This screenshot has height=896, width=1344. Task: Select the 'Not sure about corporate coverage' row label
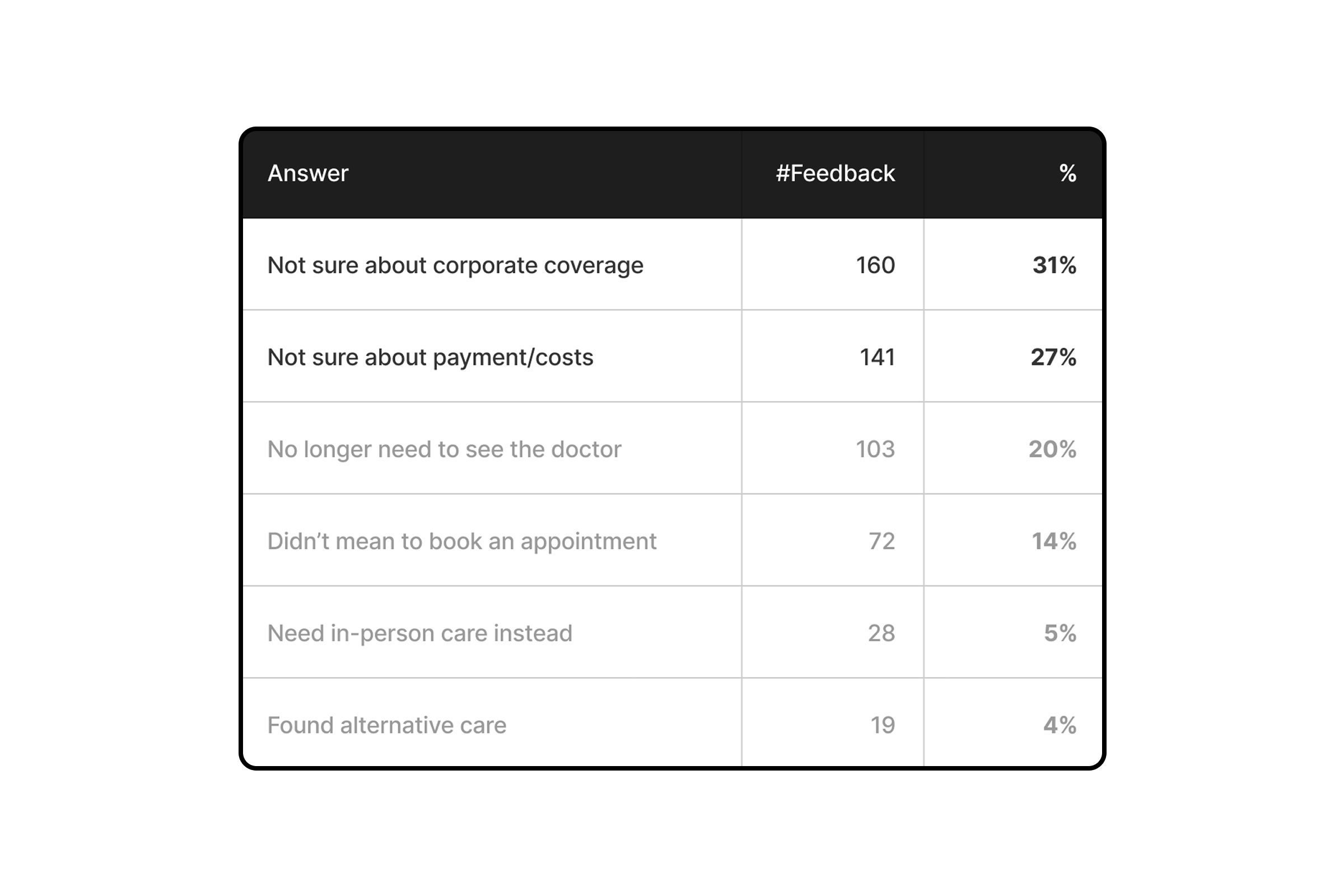pos(455,265)
